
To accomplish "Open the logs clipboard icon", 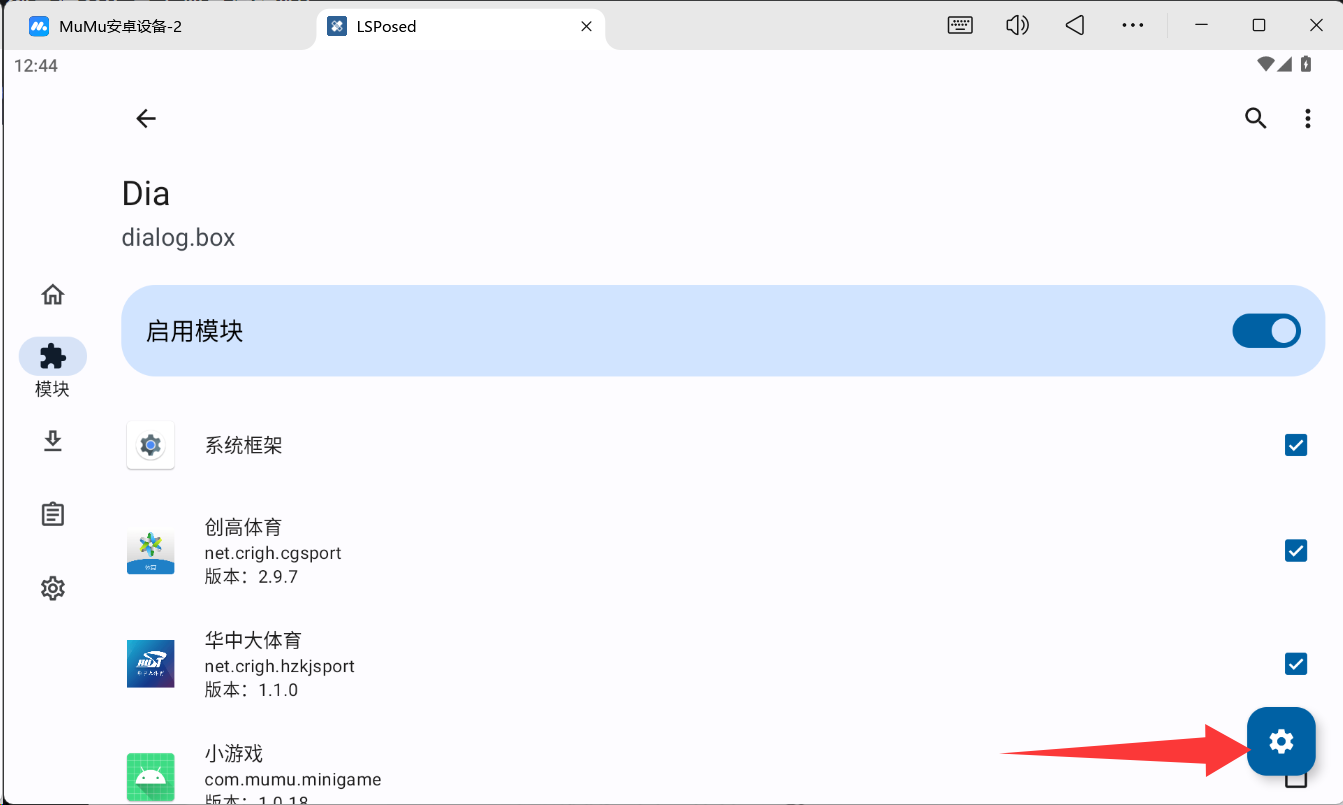I will (x=53, y=514).
